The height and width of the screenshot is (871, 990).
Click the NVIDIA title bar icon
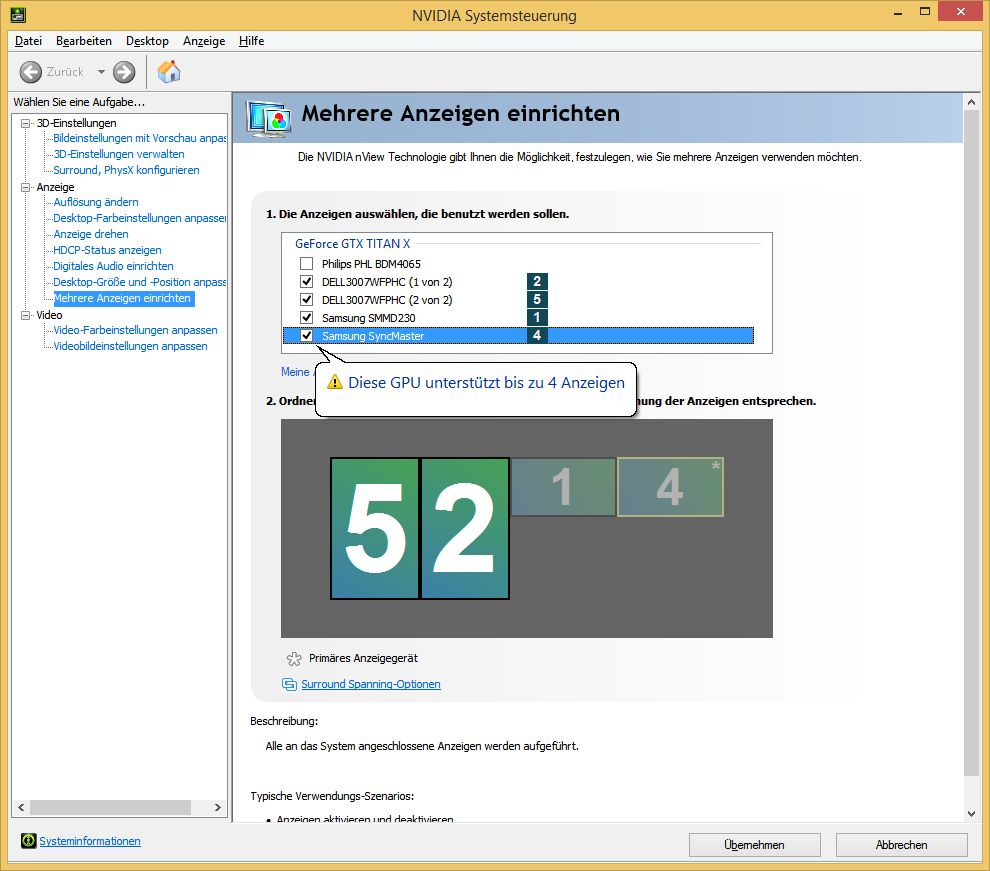pyautogui.click(x=18, y=14)
